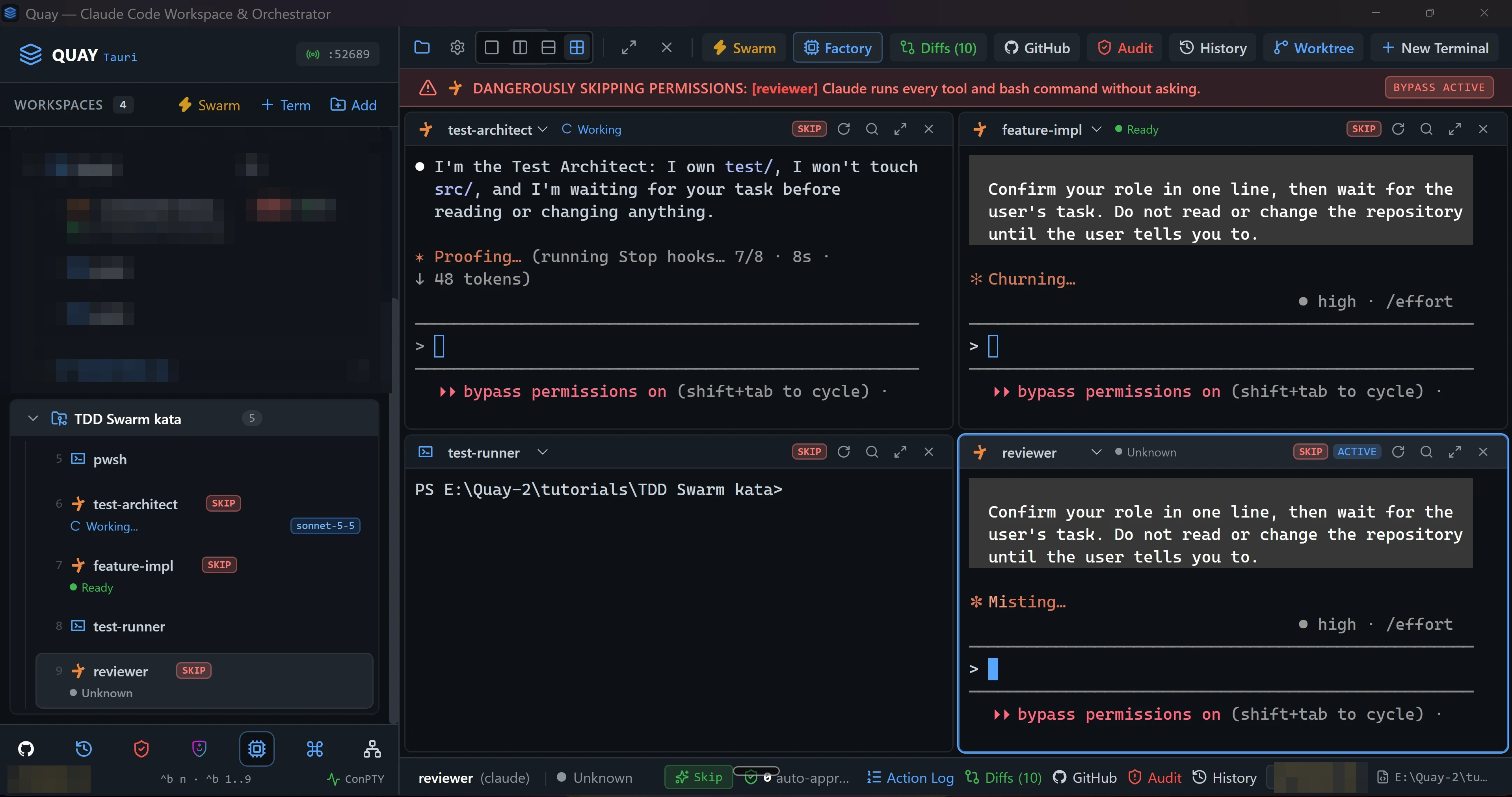Switch to four-pane grid layout
Viewport: 1512px width, 797px height.
577,48
